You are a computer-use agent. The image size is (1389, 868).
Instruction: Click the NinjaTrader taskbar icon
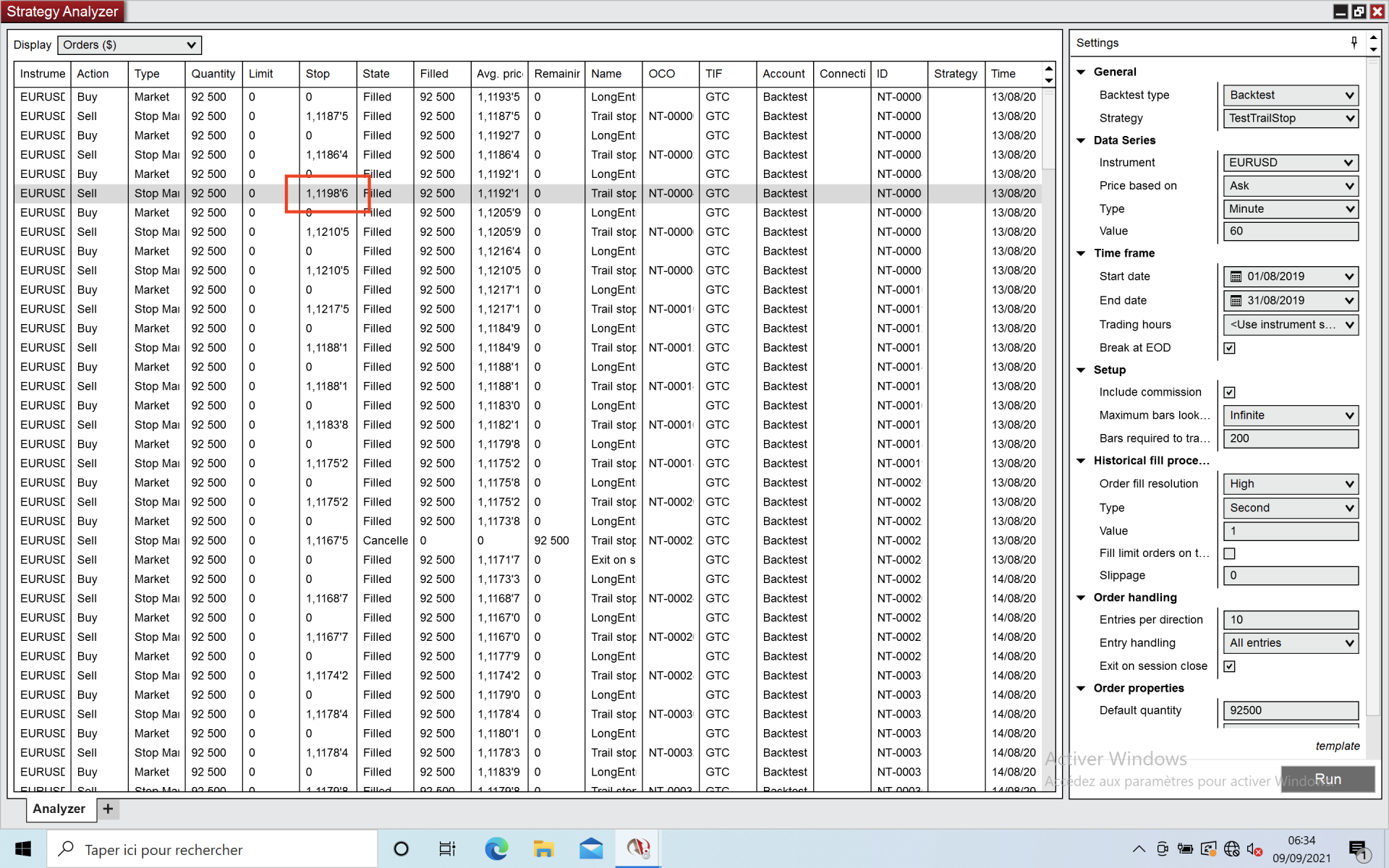tap(638, 848)
